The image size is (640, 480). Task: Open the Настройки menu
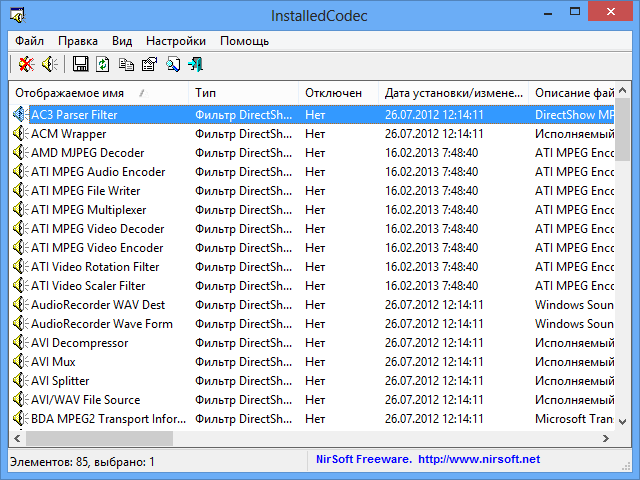(x=176, y=41)
